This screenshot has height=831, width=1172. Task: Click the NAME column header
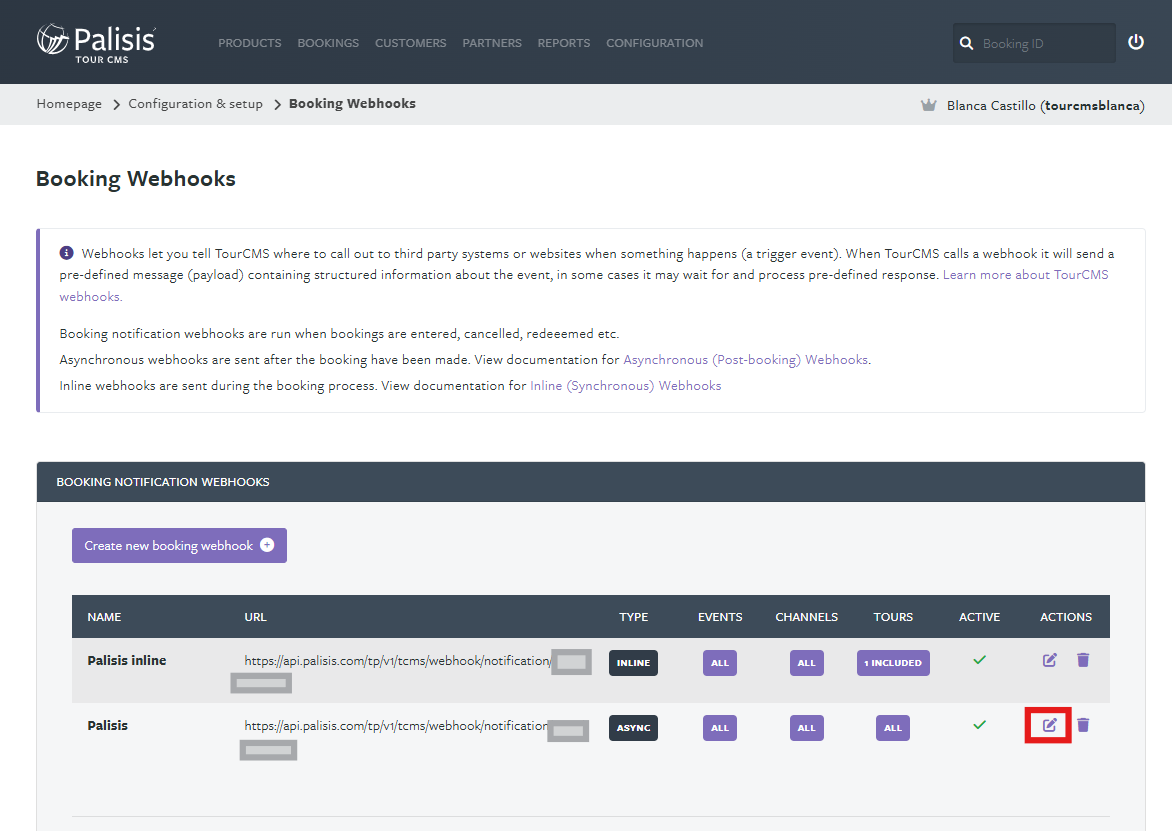point(104,617)
